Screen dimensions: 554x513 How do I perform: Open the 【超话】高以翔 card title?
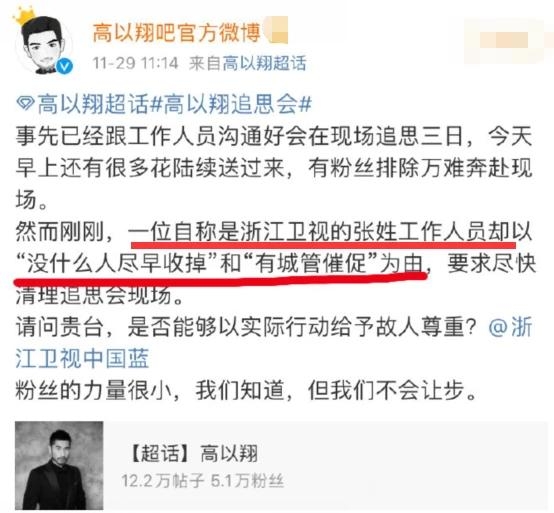tap(194, 453)
